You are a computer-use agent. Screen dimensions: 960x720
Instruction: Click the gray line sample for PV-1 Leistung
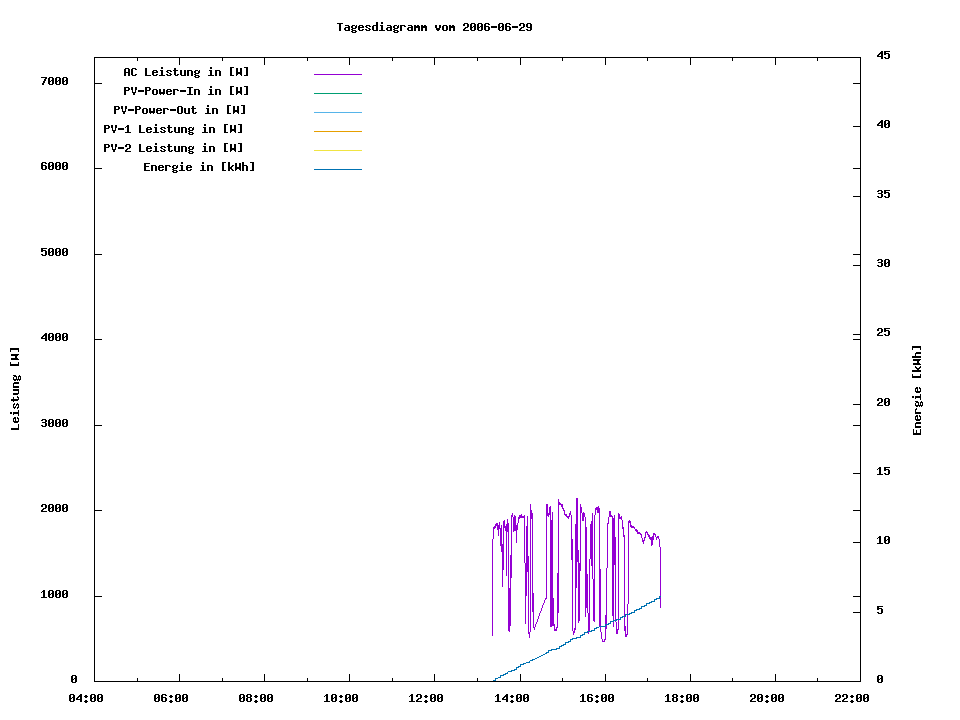[x=337, y=131]
